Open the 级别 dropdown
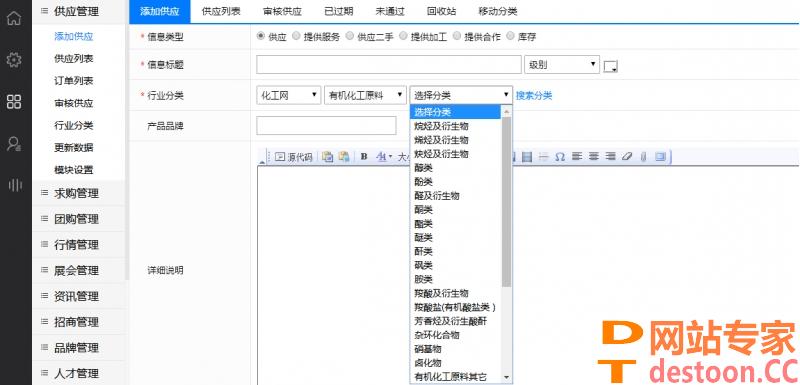 [x=562, y=65]
